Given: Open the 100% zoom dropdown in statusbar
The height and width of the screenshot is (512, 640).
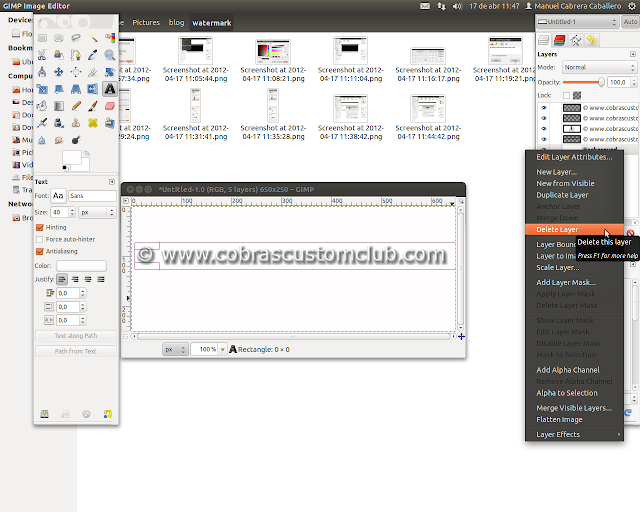Looking at the screenshot, I should pos(222,349).
